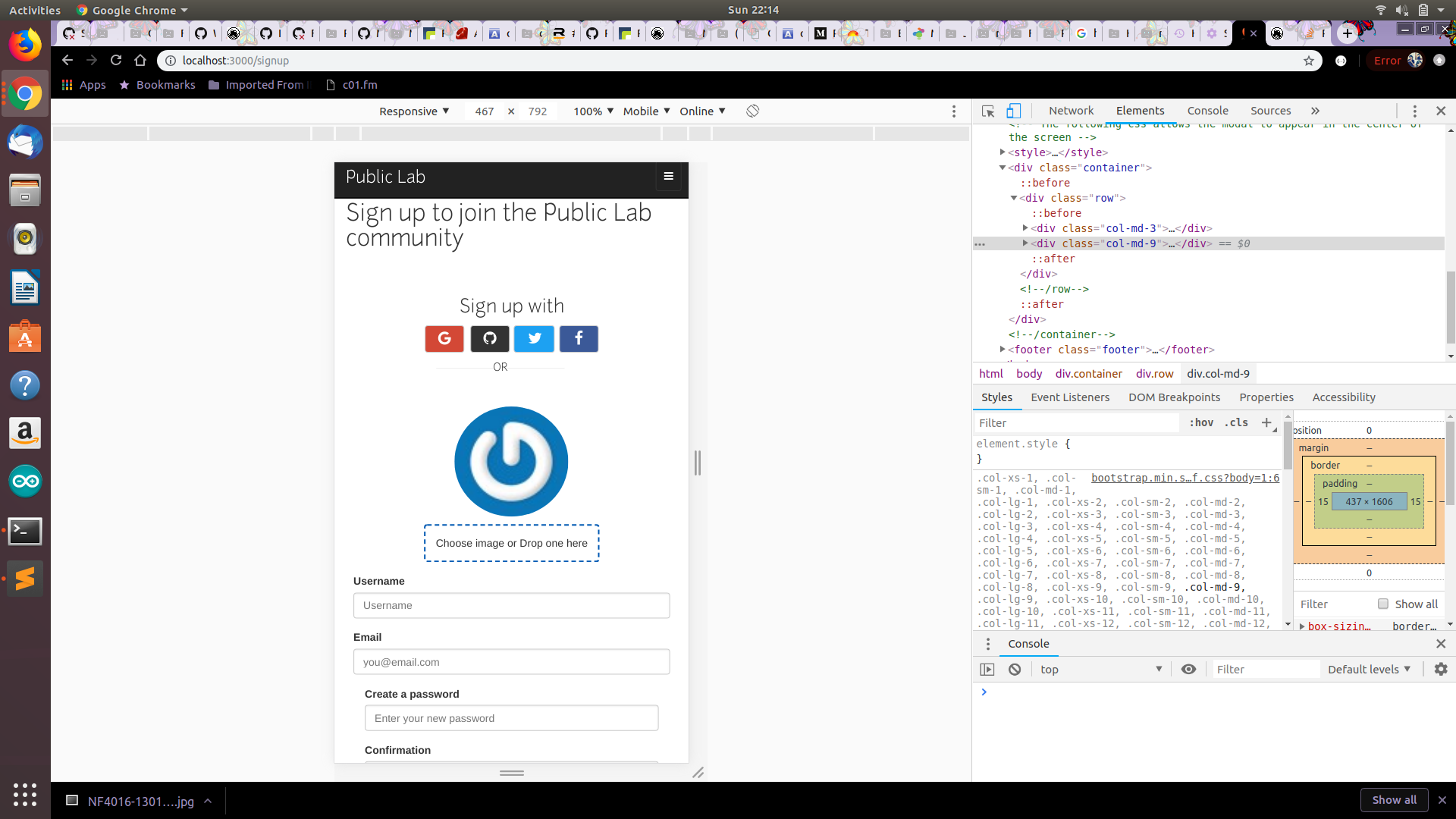This screenshot has width=1456, height=819.
Task: Open the Default levels dropdown
Action: tap(1370, 670)
